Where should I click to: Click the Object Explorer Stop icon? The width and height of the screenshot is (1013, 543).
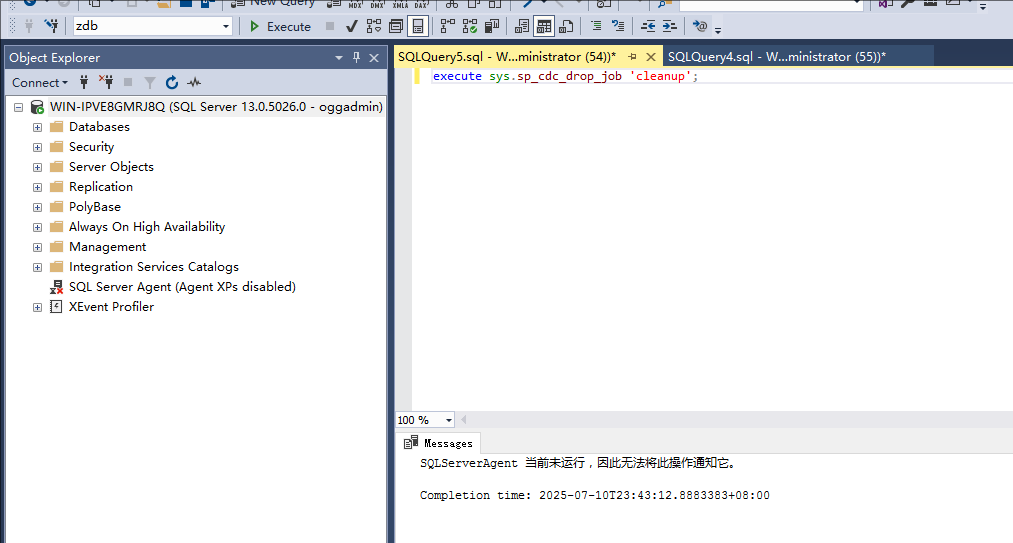128,82
